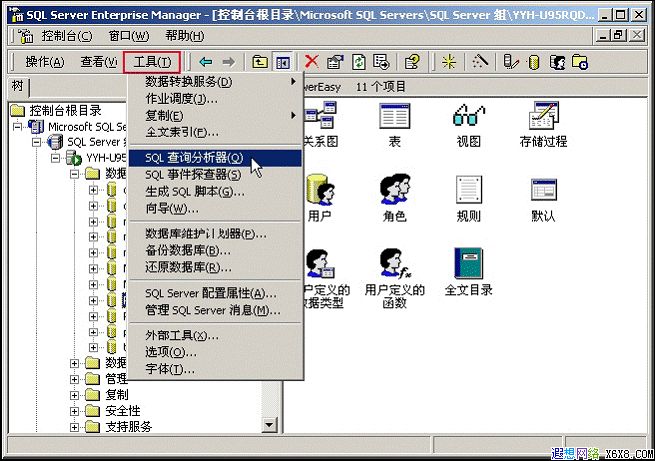The height and width of the screenshot is (461, 655).
Task: Select 外部工具(X)... menu entry
Action: pos(215,335)
